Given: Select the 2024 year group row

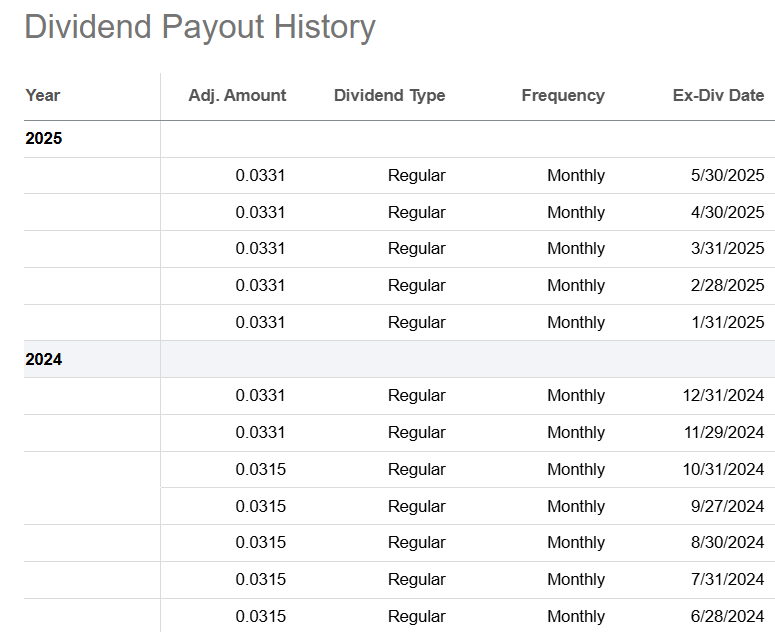Looking at the screenshot, I should coord(44,359).
